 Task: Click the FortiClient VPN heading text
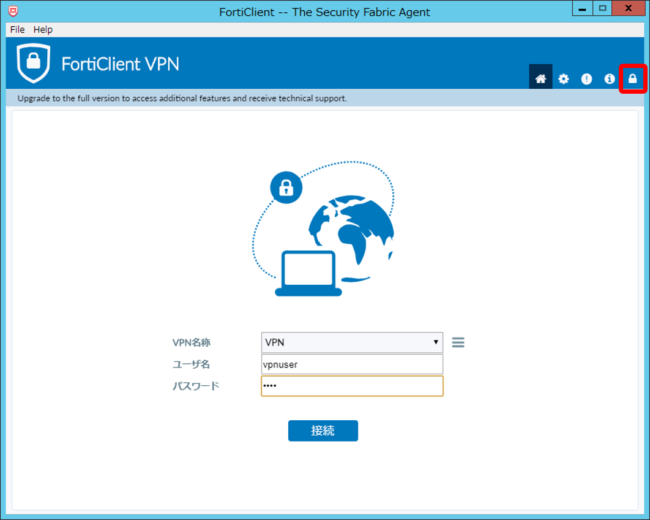(120, 64)
